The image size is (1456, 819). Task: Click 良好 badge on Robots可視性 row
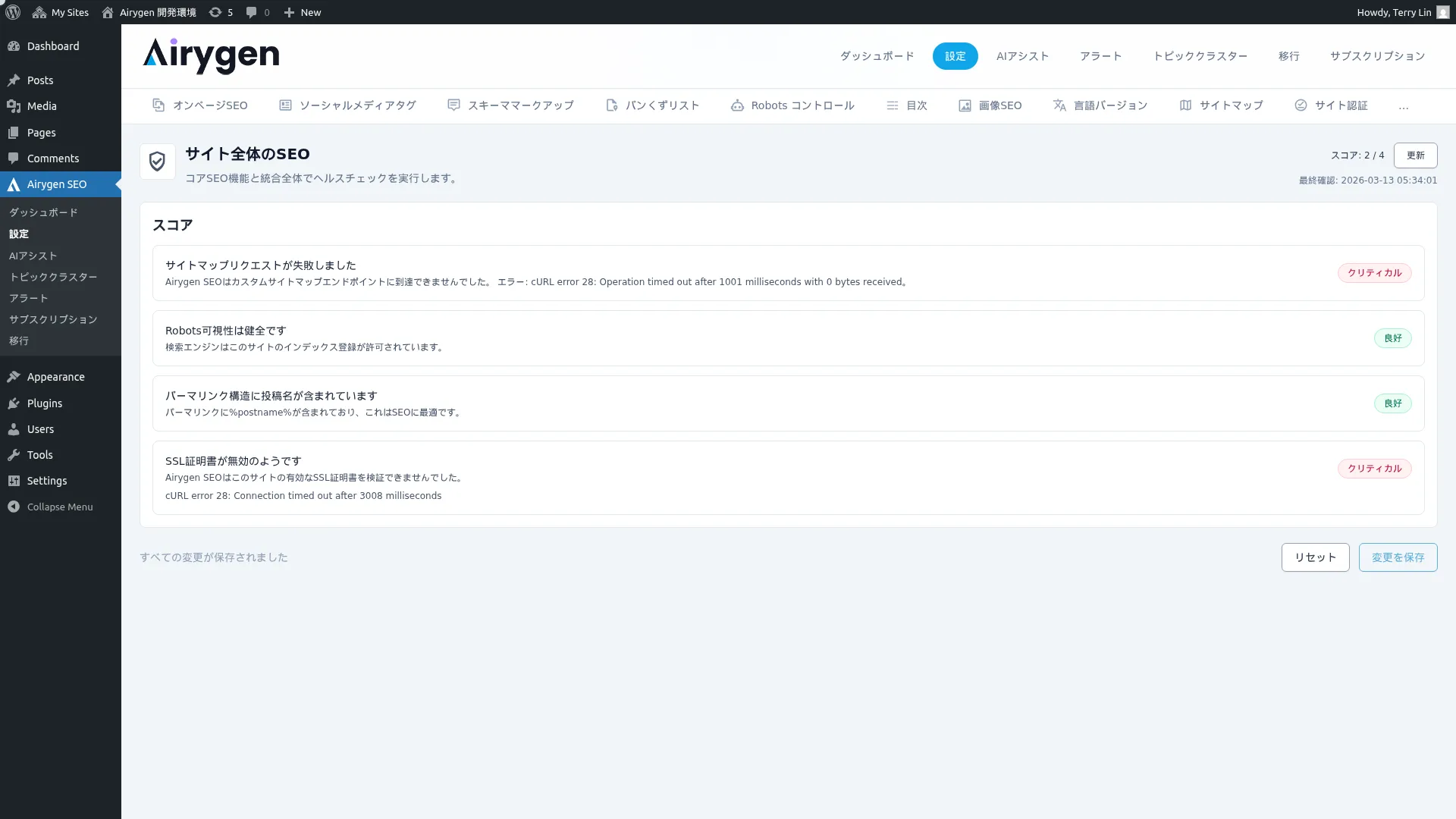click(x=1392, y=338)
